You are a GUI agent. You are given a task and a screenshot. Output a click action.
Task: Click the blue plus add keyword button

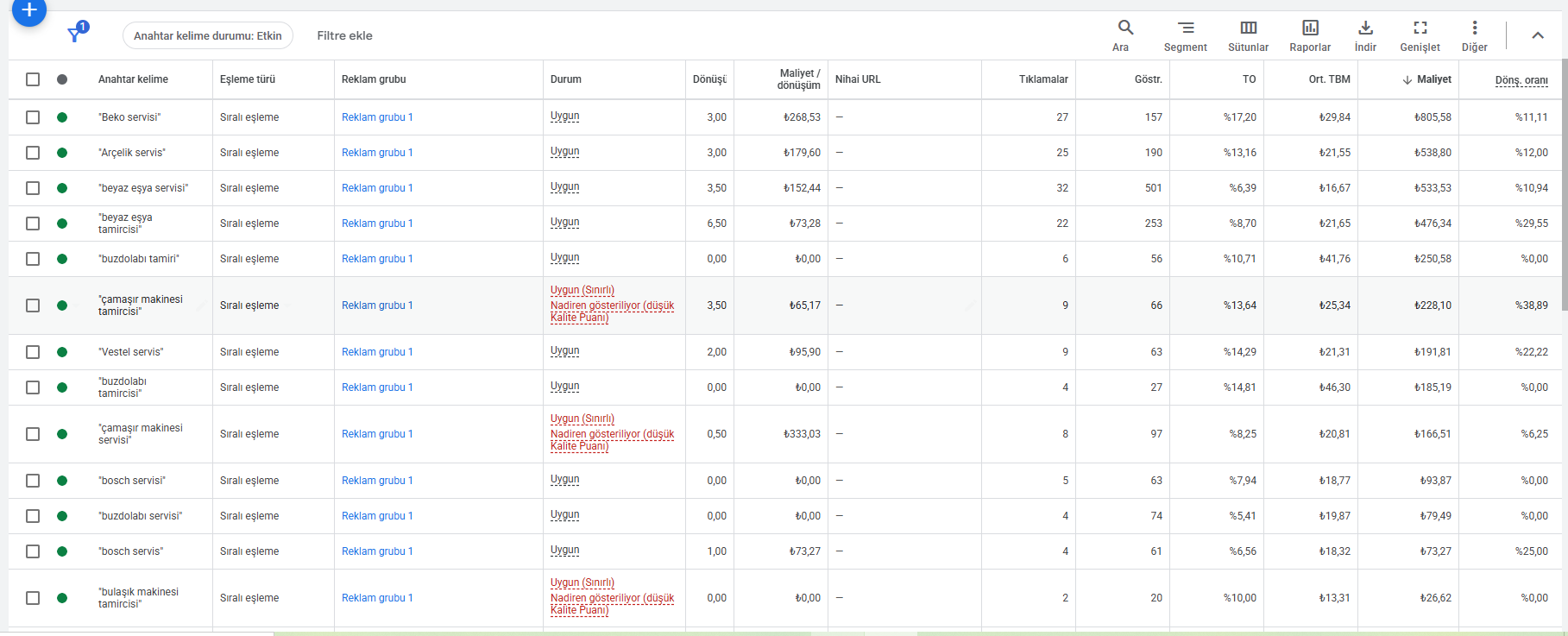click(28, 10)
